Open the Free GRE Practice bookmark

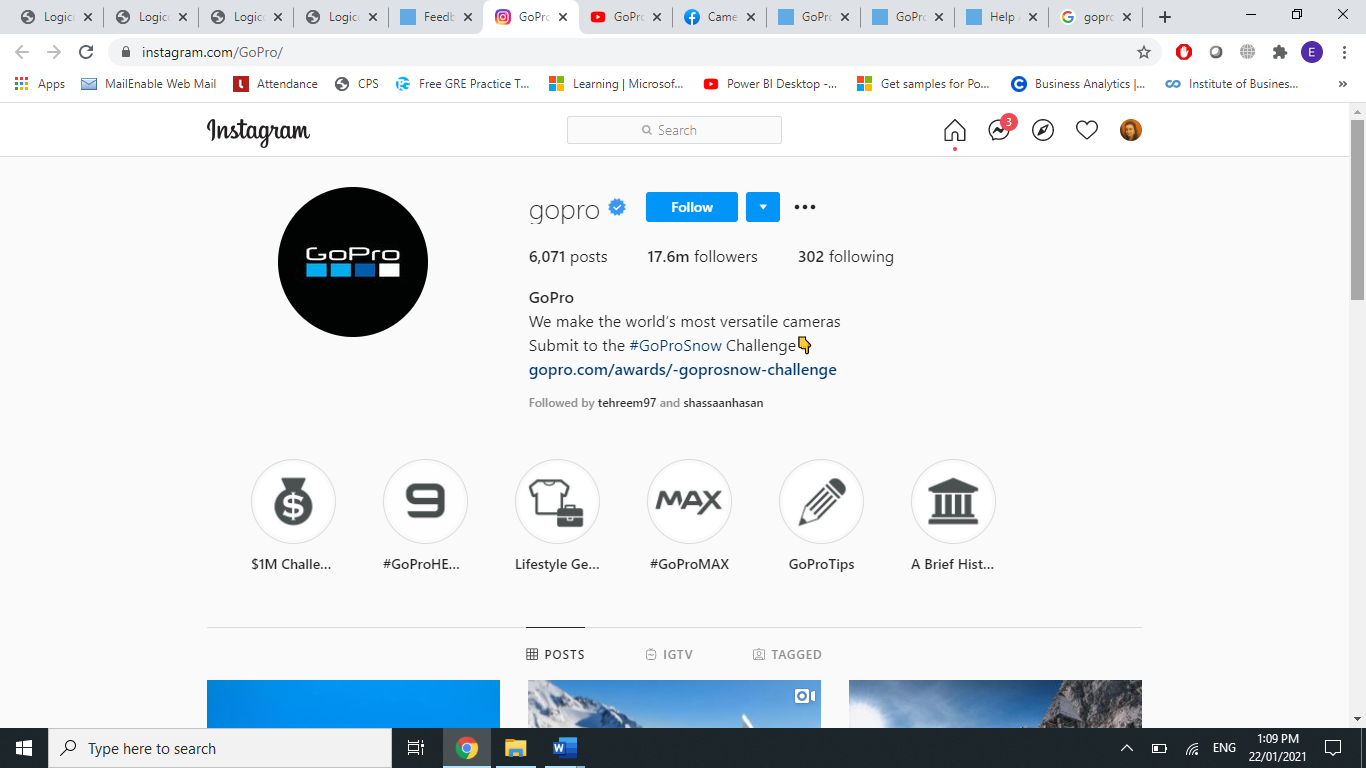(x=463, y=84)
